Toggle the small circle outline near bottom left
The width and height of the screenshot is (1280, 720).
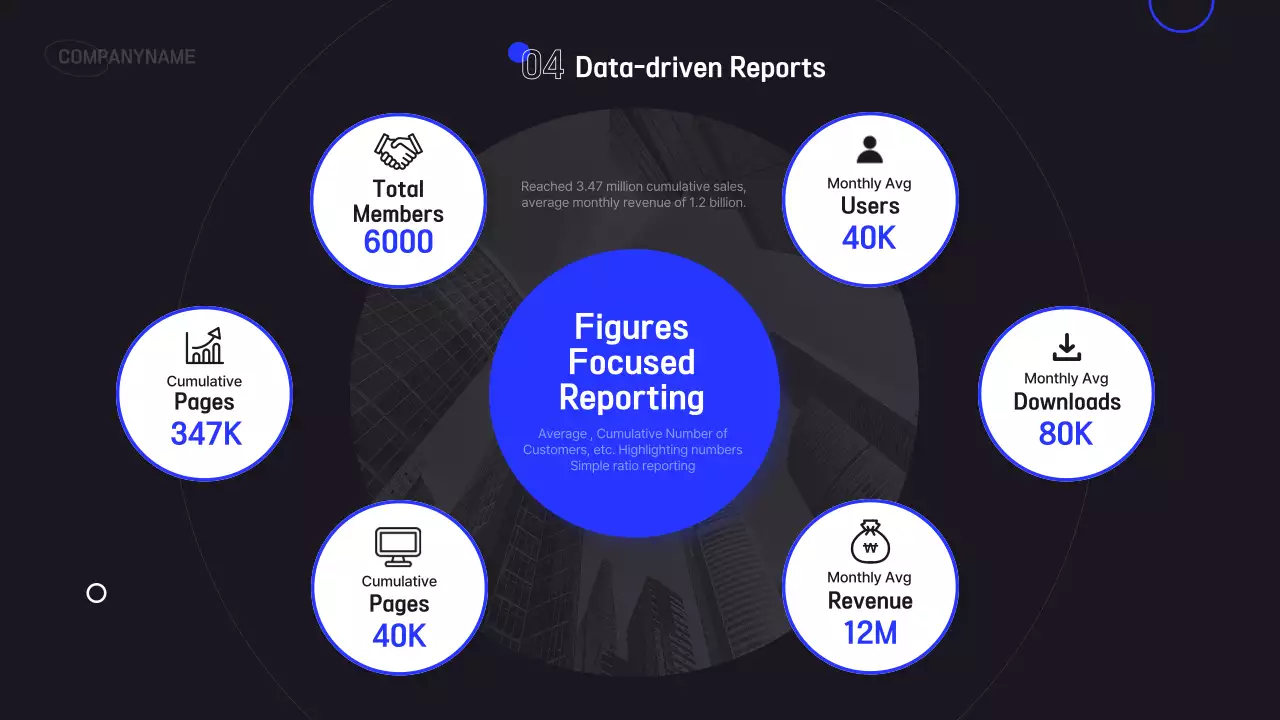pos(96,593)
